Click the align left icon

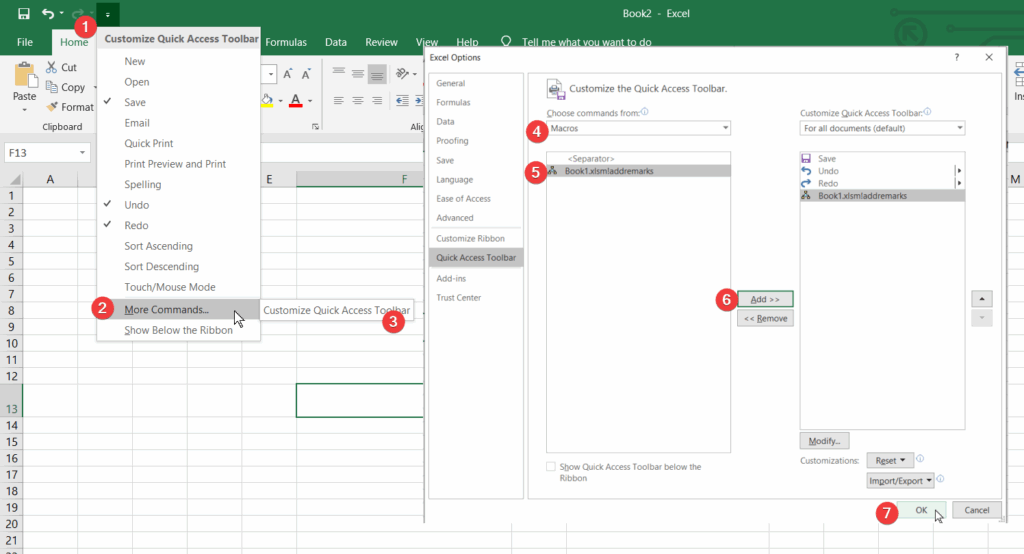(338, 101)
